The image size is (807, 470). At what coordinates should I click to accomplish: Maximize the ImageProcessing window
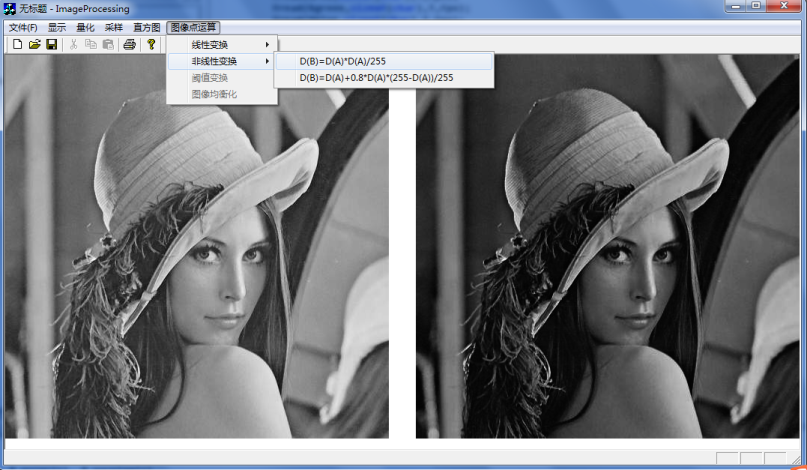click(x=756, y=6)
